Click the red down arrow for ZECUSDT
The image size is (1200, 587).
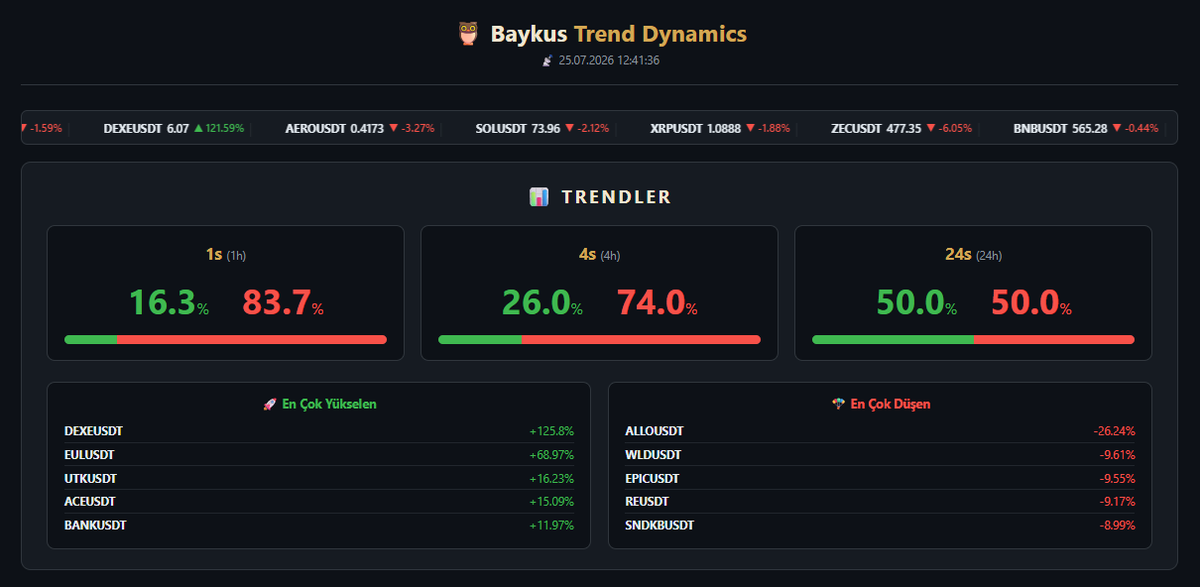click(930, 128)
